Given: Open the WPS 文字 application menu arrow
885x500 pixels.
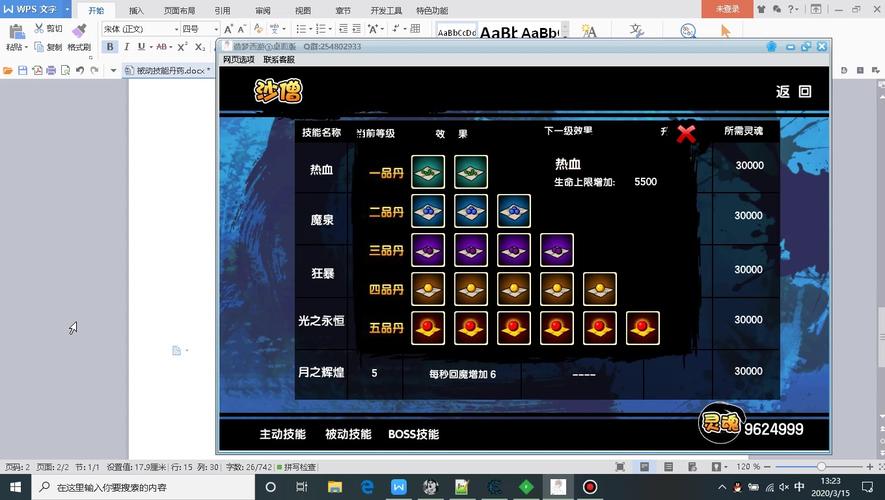Looking at the screenshot, I should coord(67,9).
